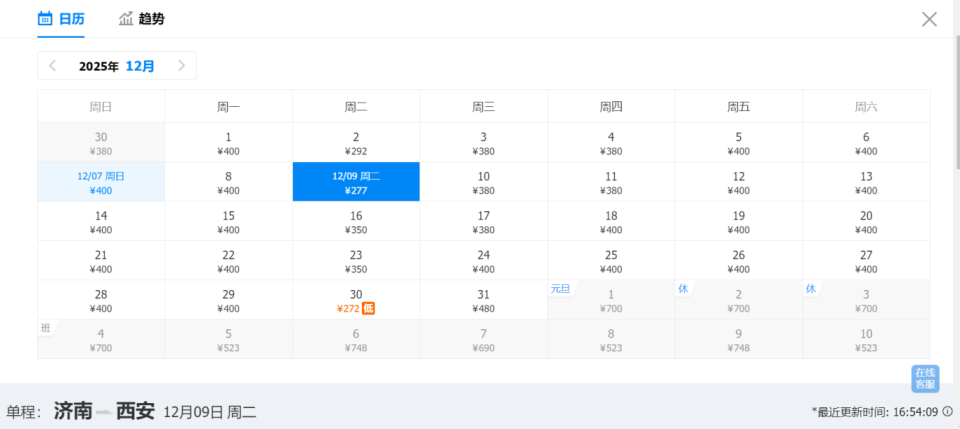Select December 22 priced ¥400
The height and width of the screenshot is (429, 960).
point(228,261)
